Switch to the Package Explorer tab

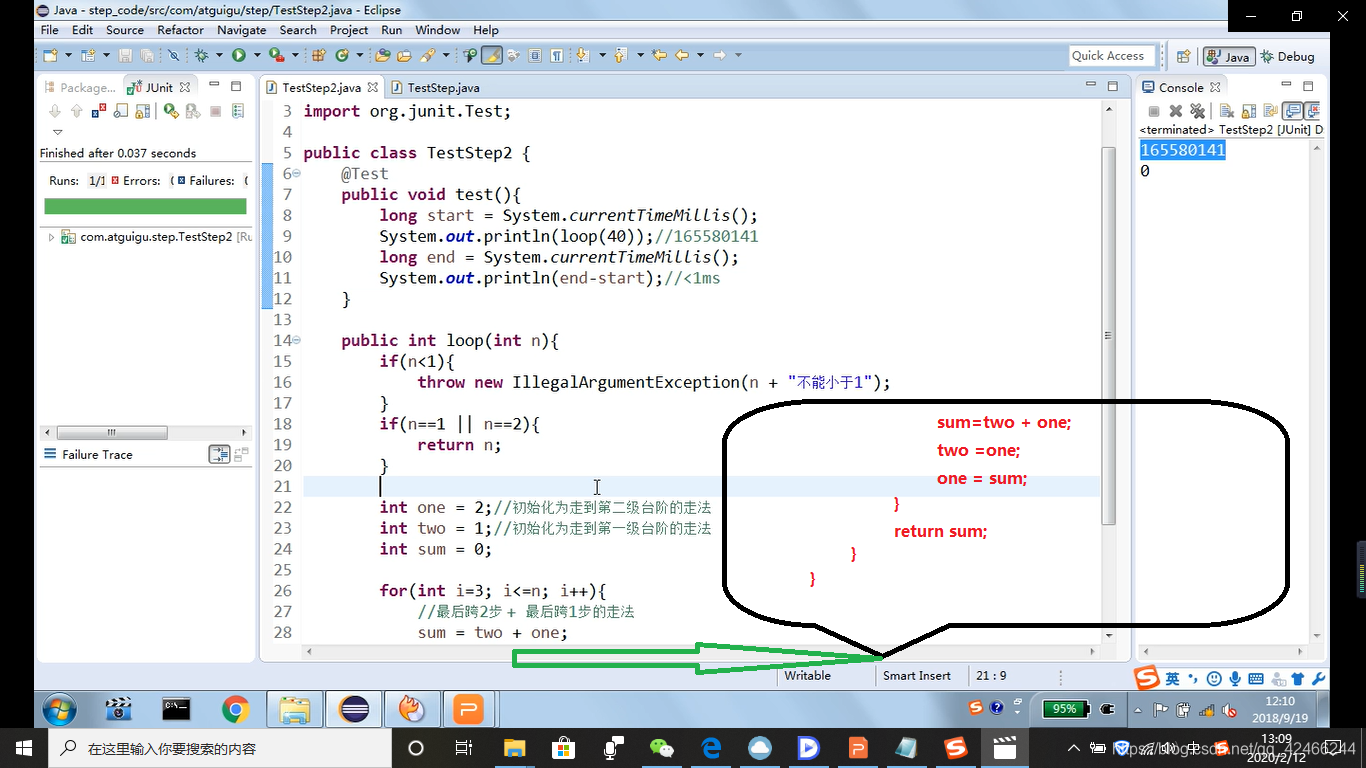click(80, 88)
